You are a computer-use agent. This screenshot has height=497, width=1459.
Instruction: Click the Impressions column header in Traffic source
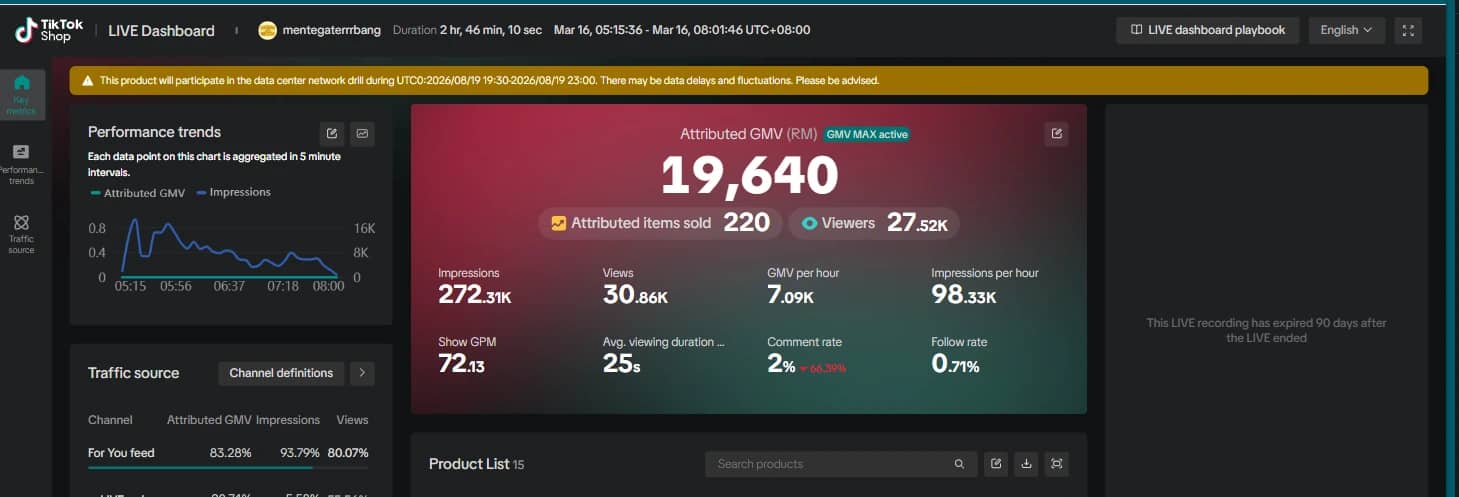click(x=288, y=420)
